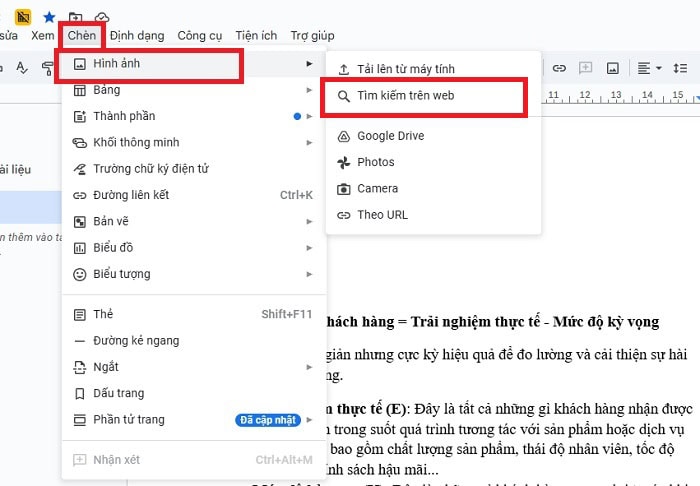
Task: Open the Định dạng menu
Action: click(137, 36)
